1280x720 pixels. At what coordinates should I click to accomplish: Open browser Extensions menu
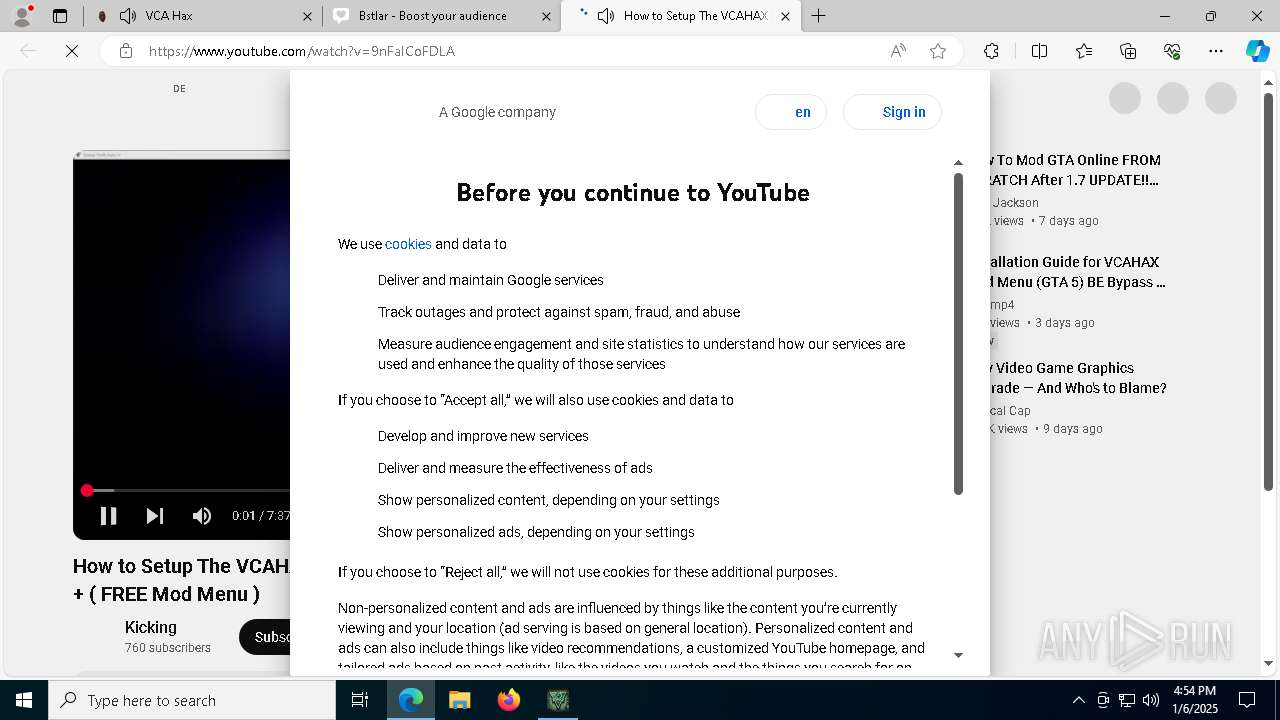991,51
